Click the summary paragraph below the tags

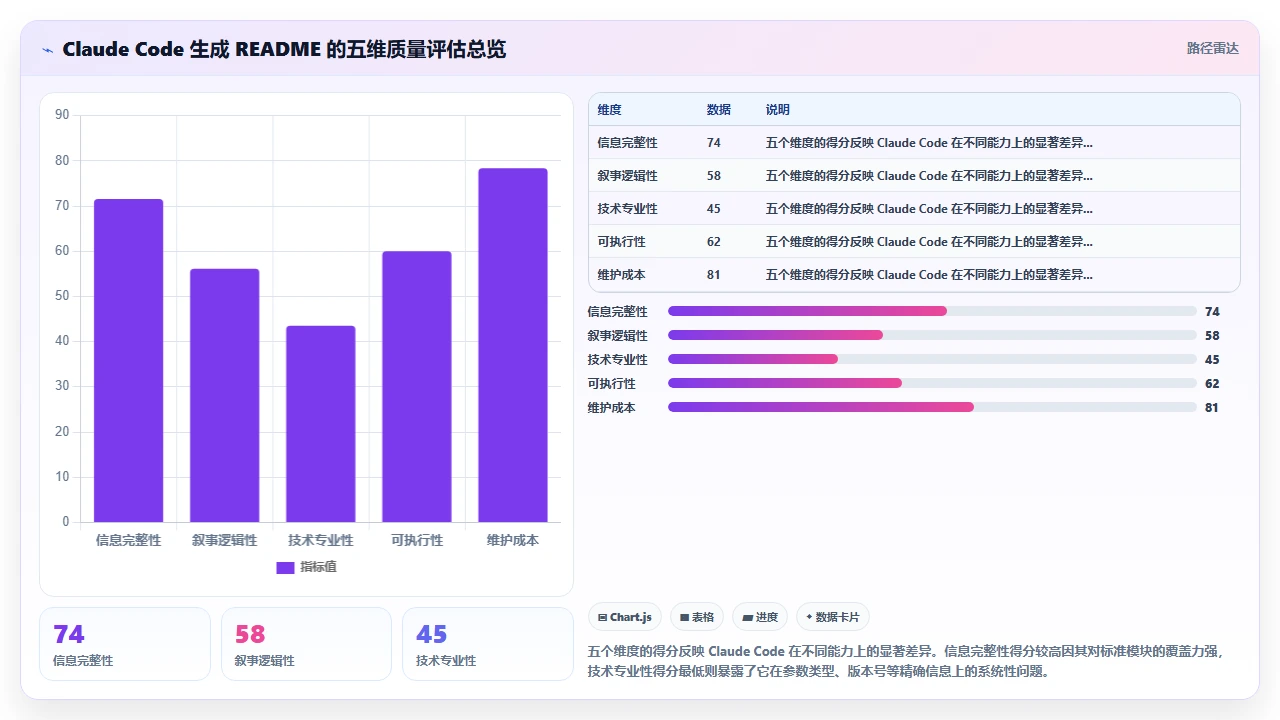pos(908,661)
